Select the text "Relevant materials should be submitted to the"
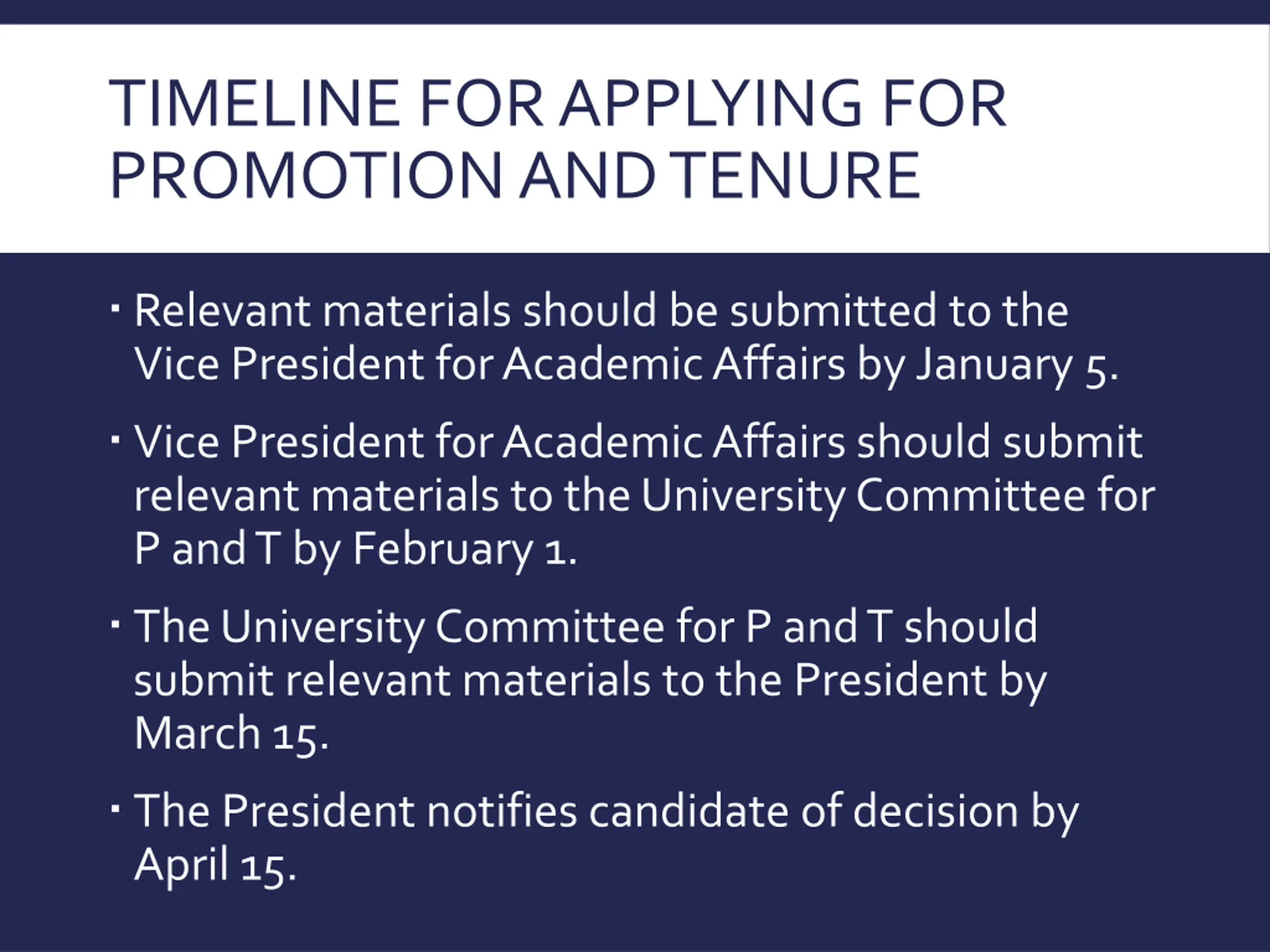 (601, 310)
